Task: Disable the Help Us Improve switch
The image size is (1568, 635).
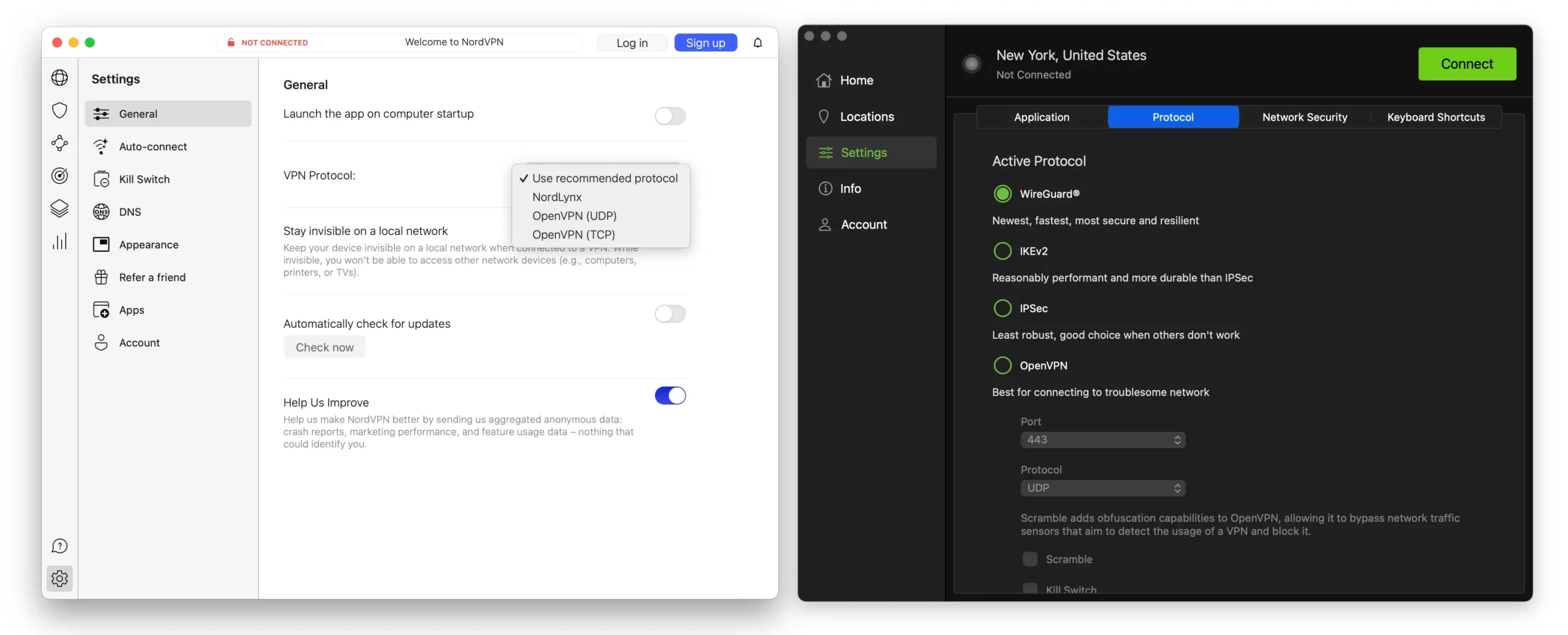Action: click(670, 395)
